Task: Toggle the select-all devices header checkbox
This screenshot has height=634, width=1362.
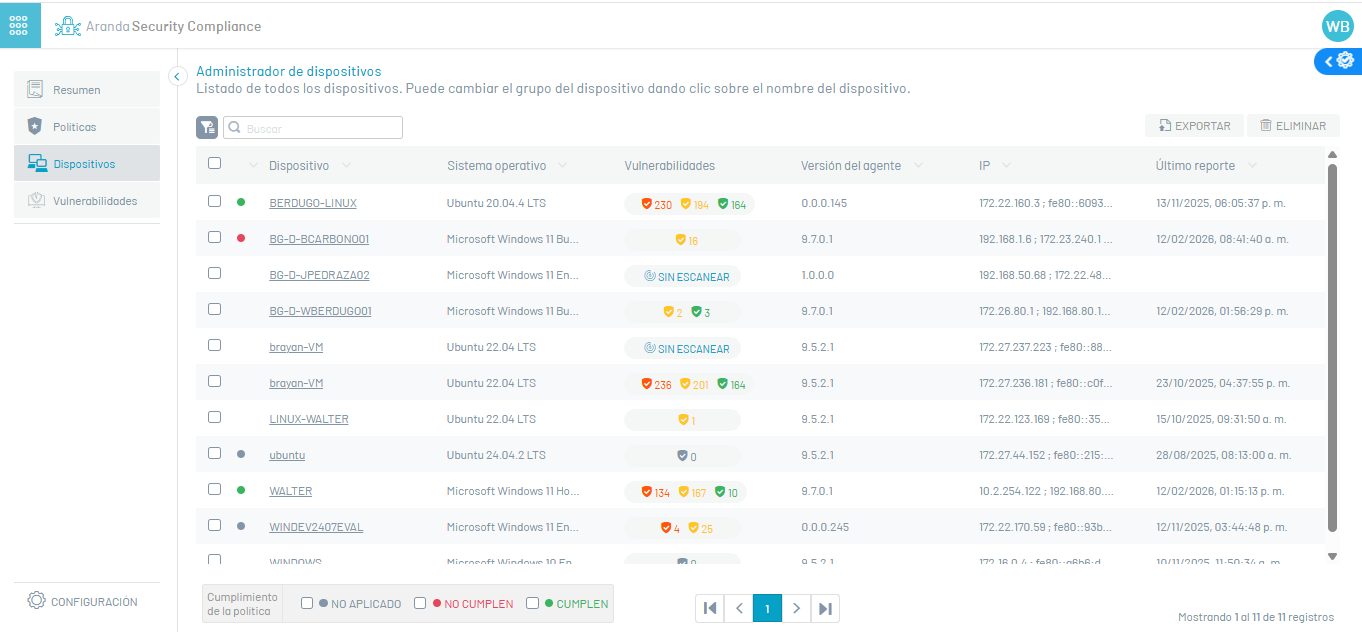Action: (x=214, y=164)
